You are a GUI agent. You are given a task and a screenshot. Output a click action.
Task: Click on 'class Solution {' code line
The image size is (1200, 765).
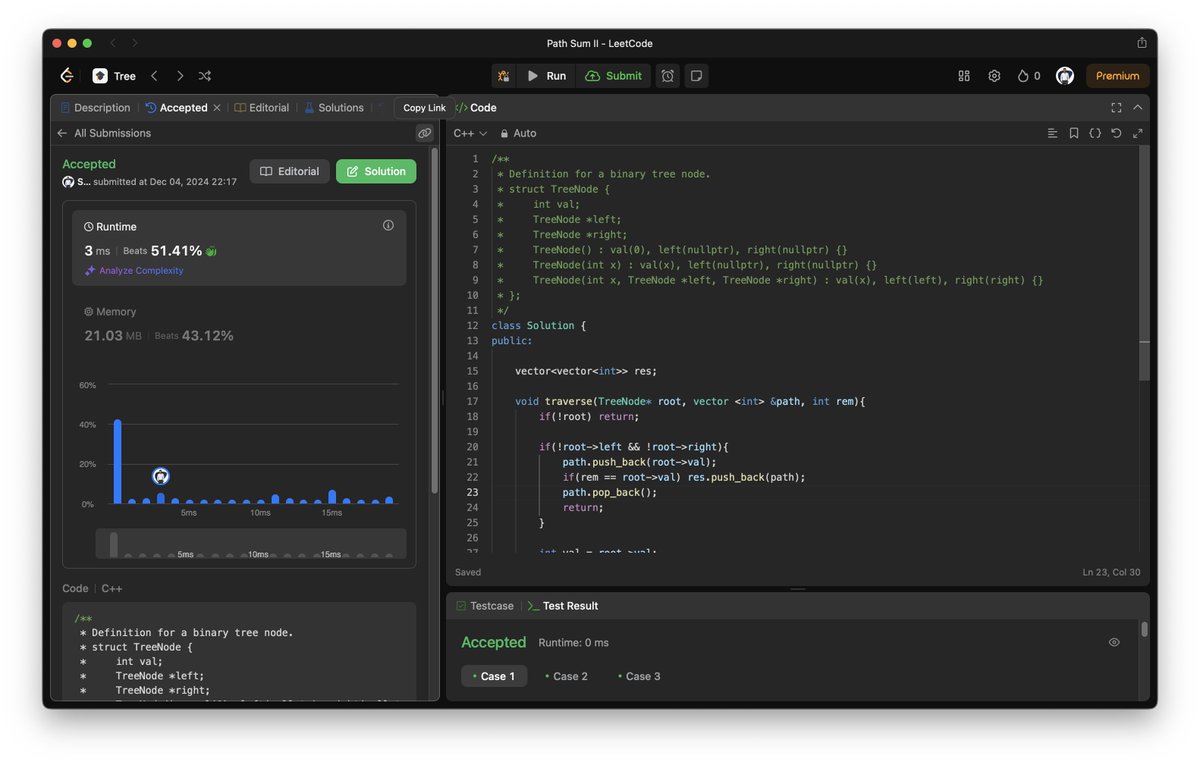click(539, 326)
